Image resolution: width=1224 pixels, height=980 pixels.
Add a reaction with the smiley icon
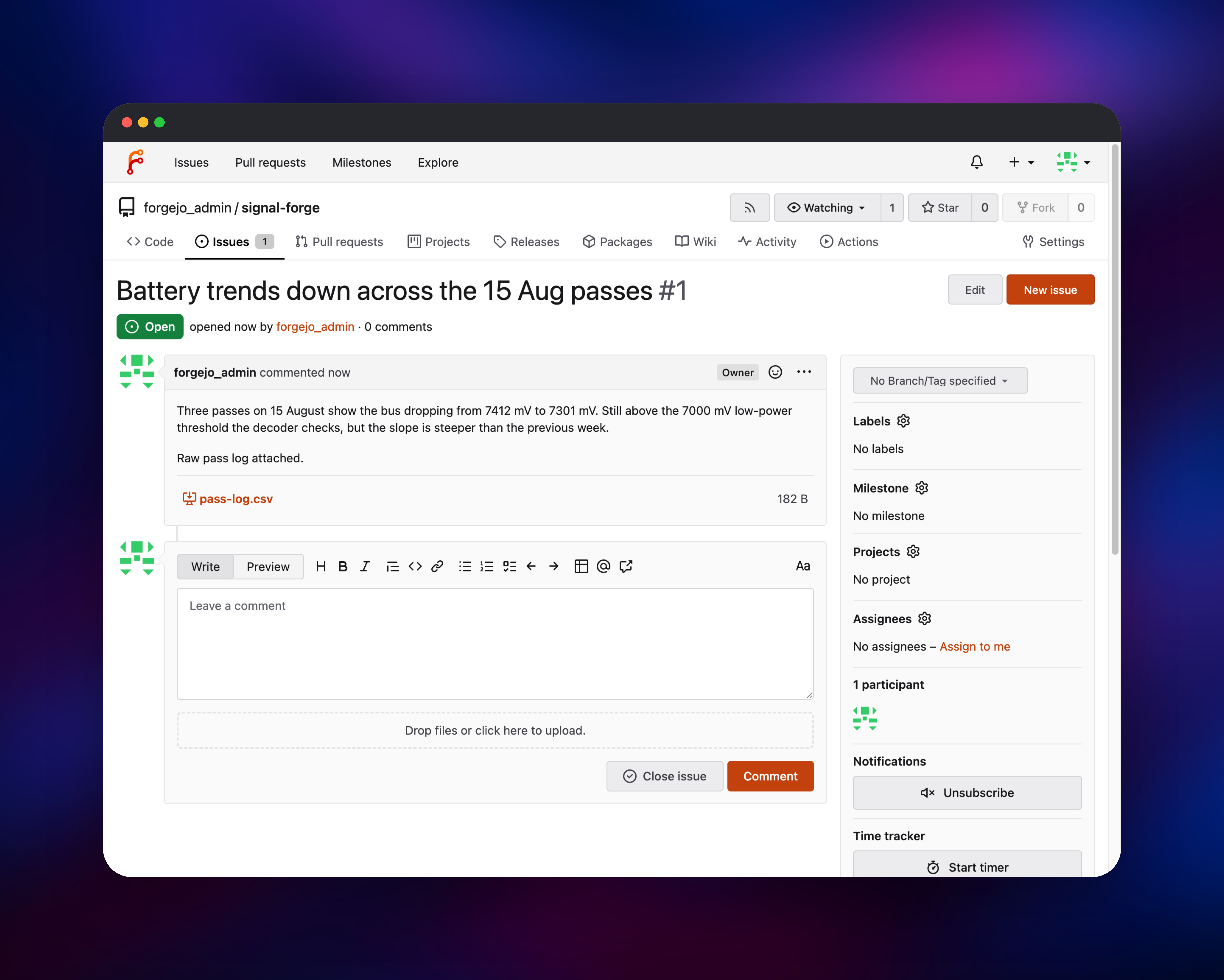point(775,372)
